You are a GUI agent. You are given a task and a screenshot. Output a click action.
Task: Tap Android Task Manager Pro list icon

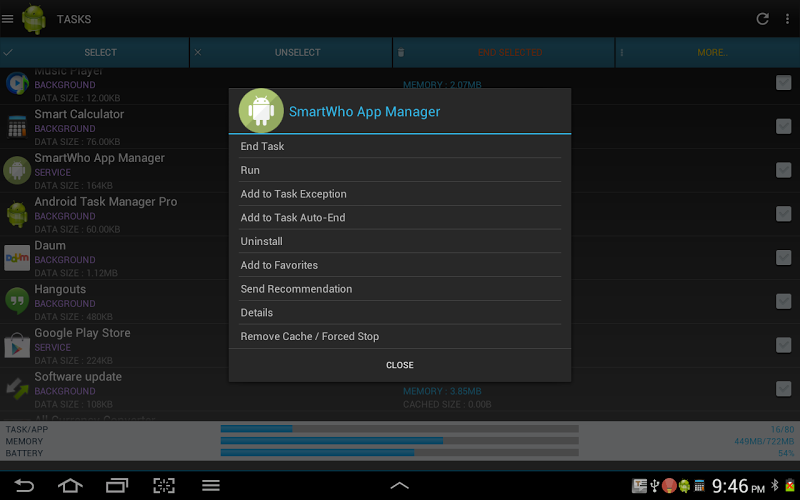[x=17, y=214]
